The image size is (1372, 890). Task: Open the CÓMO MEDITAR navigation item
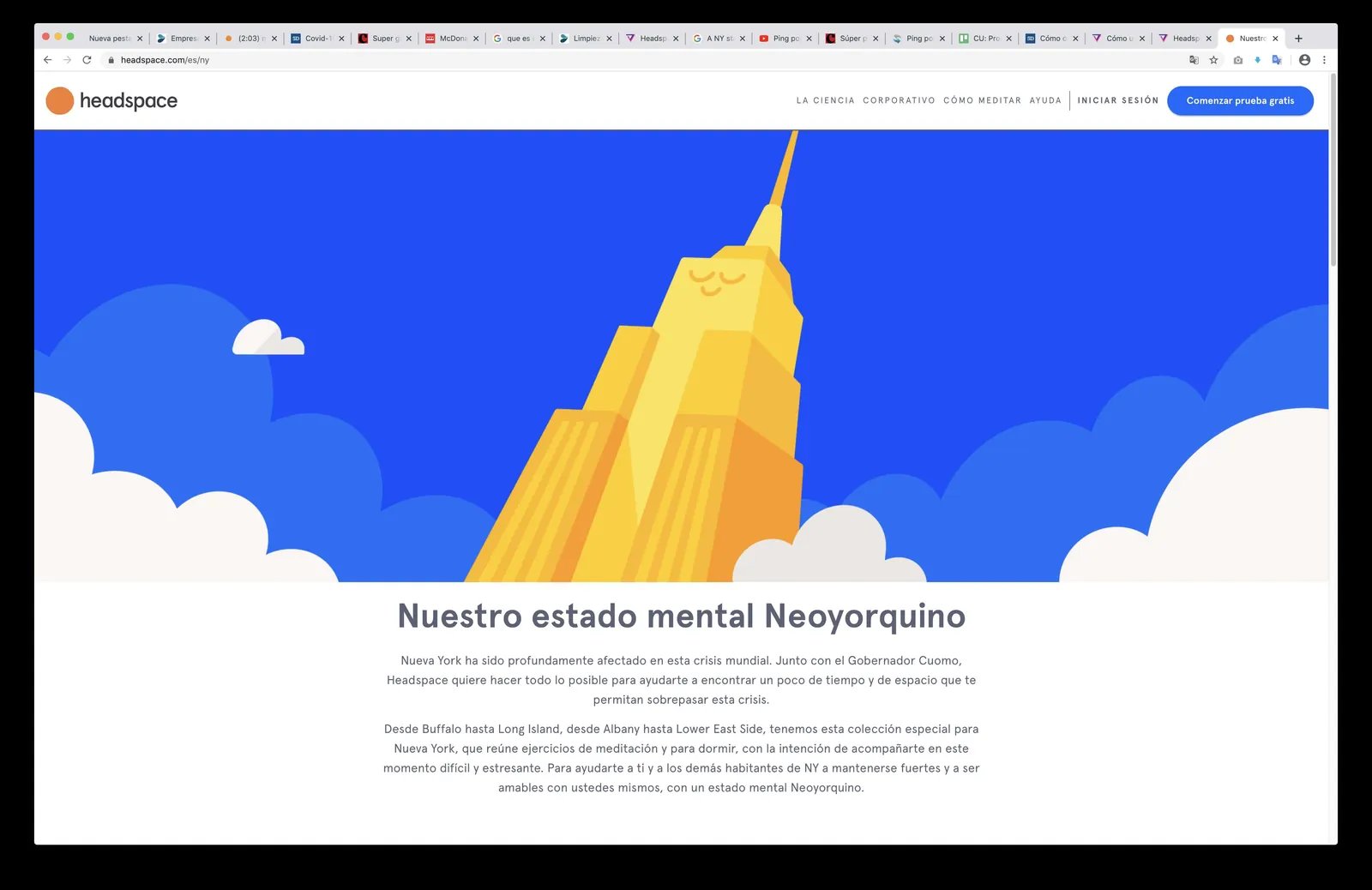coord(982,100)
